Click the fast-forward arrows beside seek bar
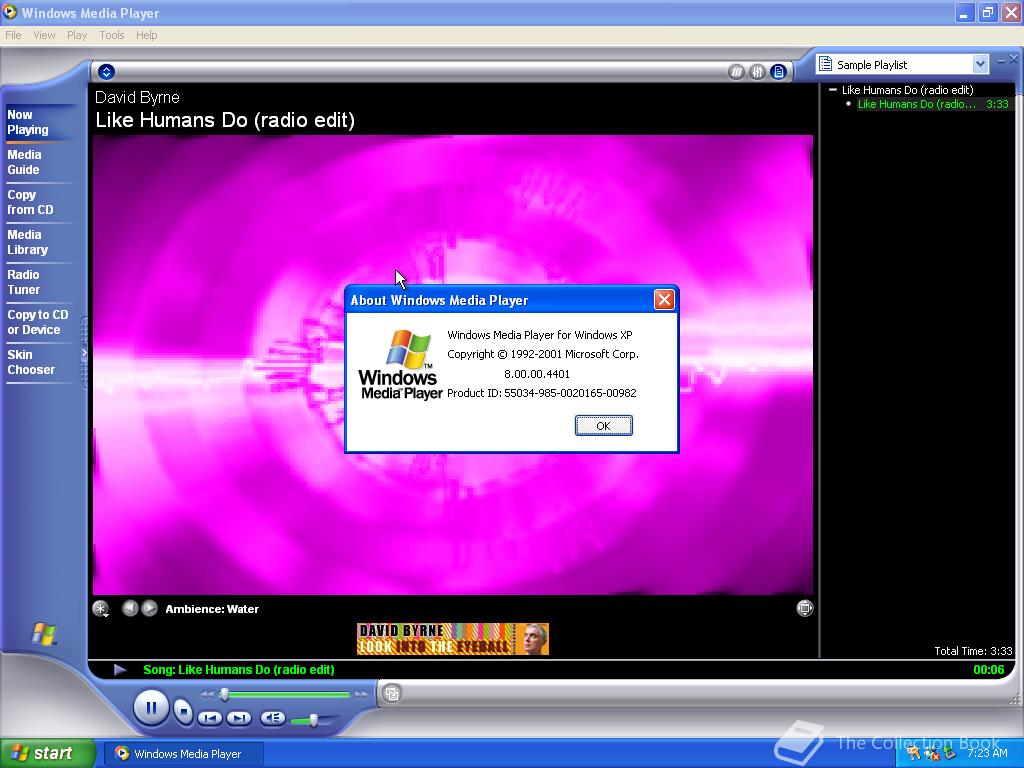The width and height of the screenshot is (1024, 768). coord(360,694)
